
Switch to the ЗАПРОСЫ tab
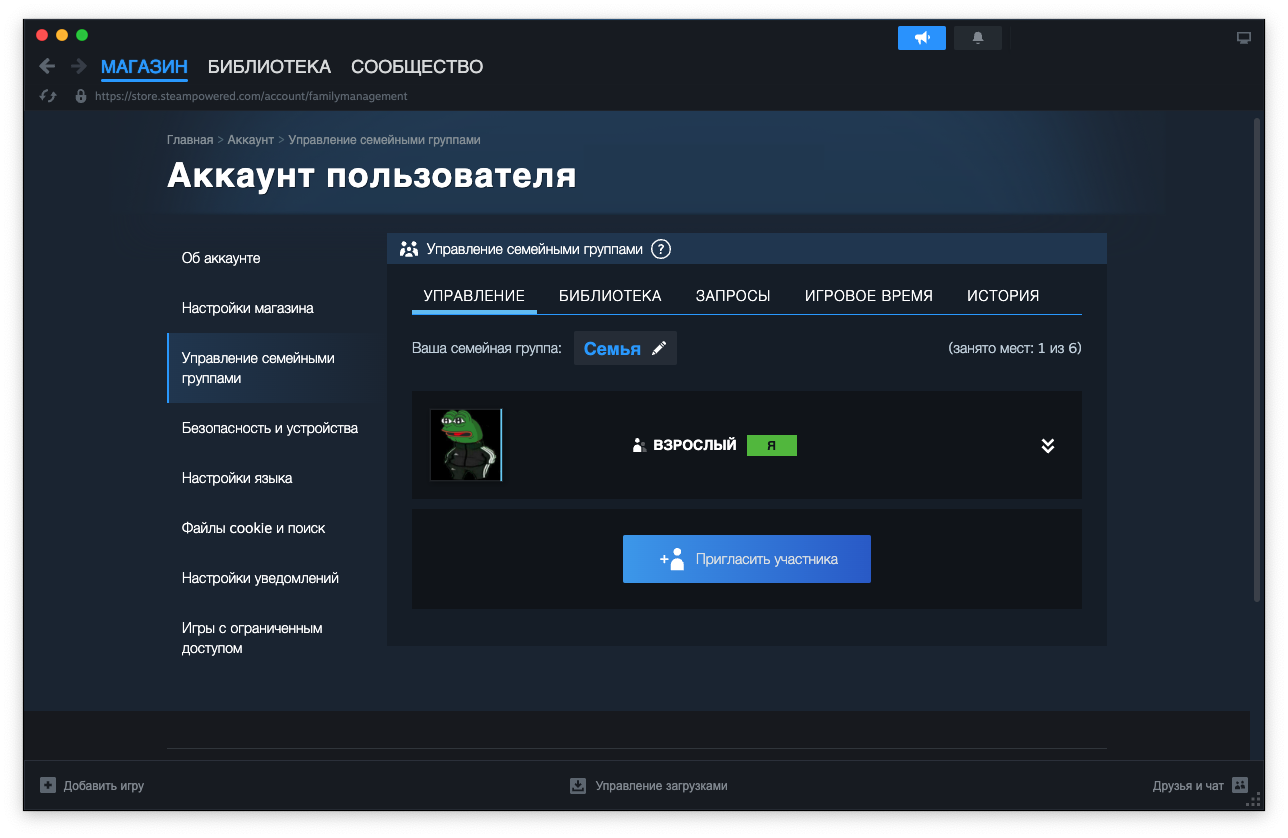(x=733, y=296)
